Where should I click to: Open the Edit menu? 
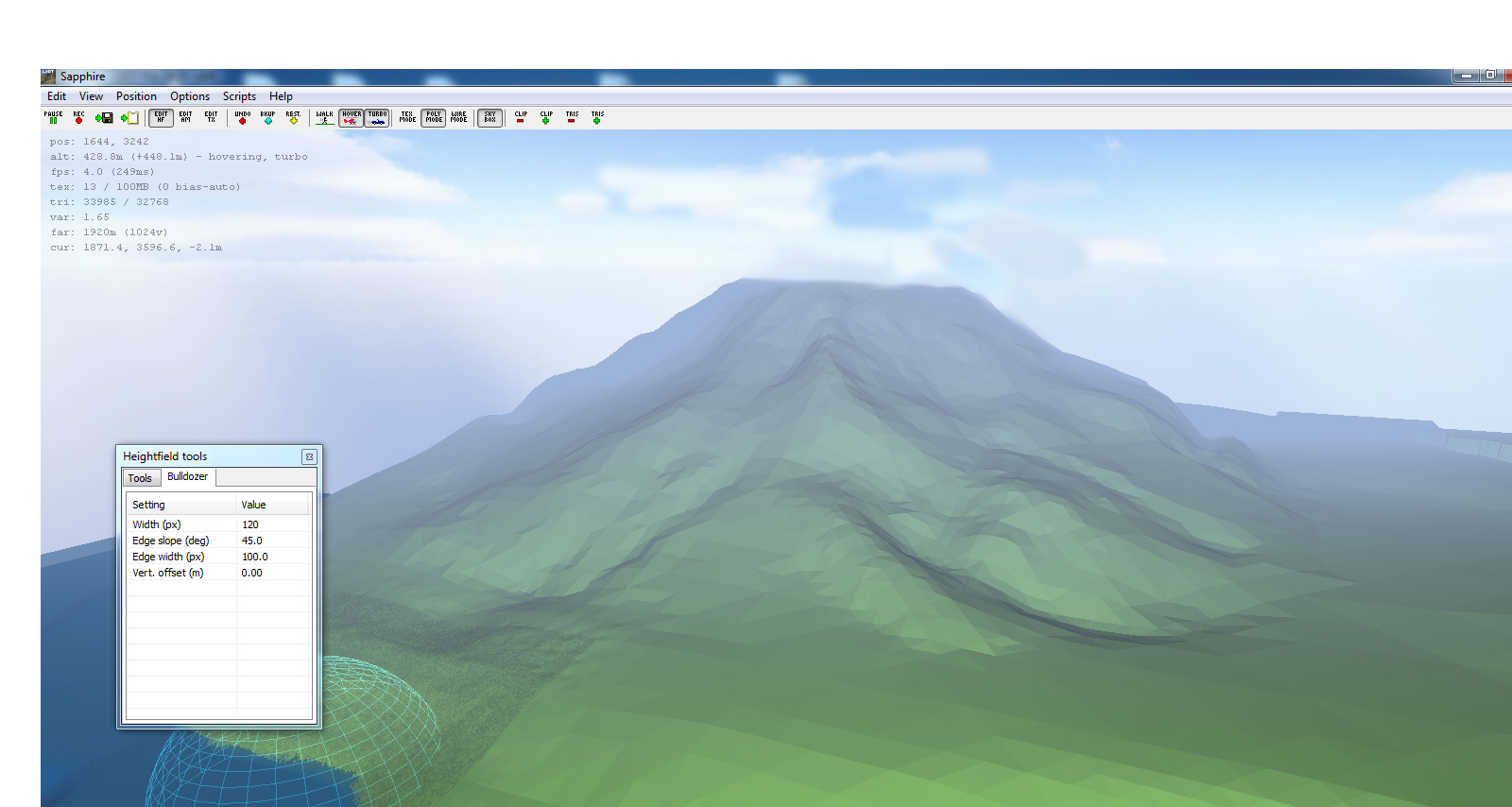point(57,96)
